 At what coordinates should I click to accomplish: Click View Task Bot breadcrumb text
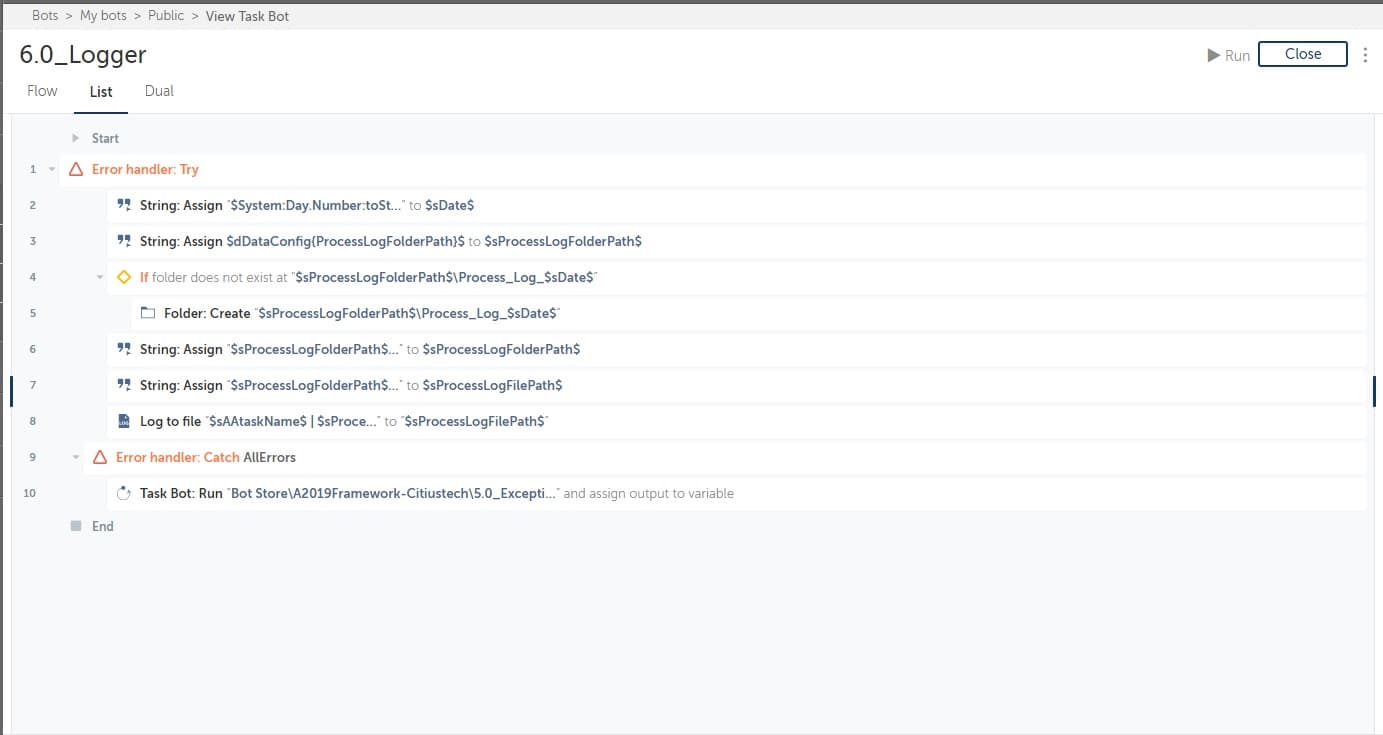pyautogui.click(x=247, y=16)
